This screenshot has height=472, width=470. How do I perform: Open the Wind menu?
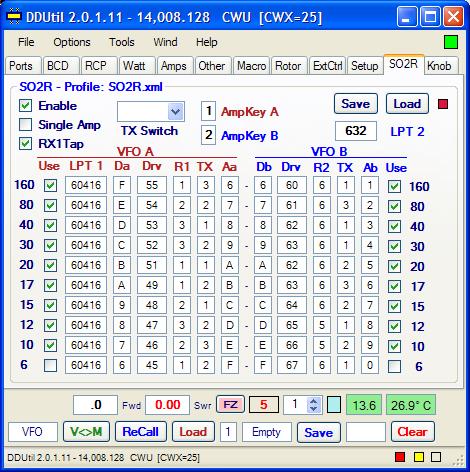[165, 42]
